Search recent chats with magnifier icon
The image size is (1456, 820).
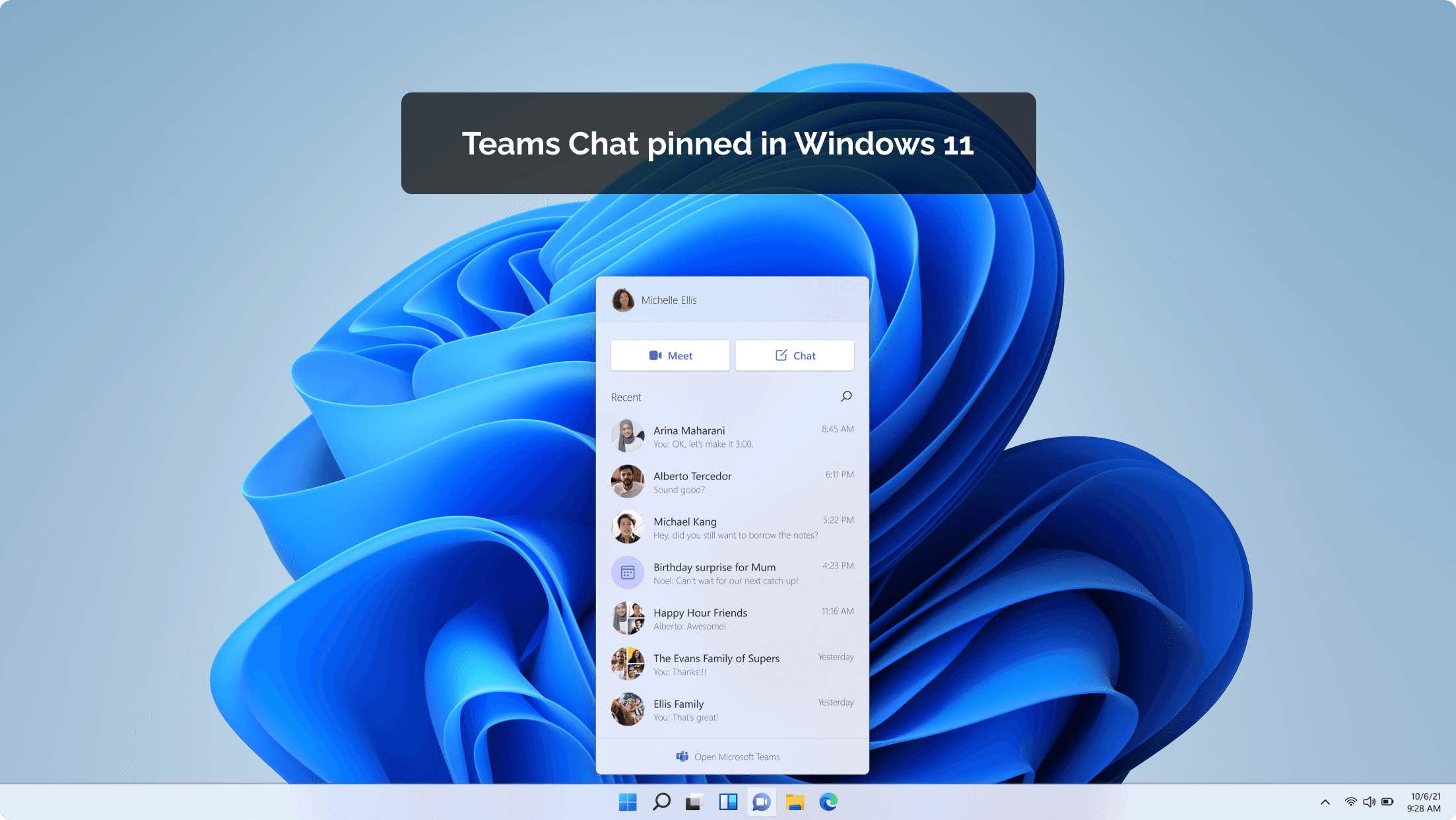(x=846, y=396)
